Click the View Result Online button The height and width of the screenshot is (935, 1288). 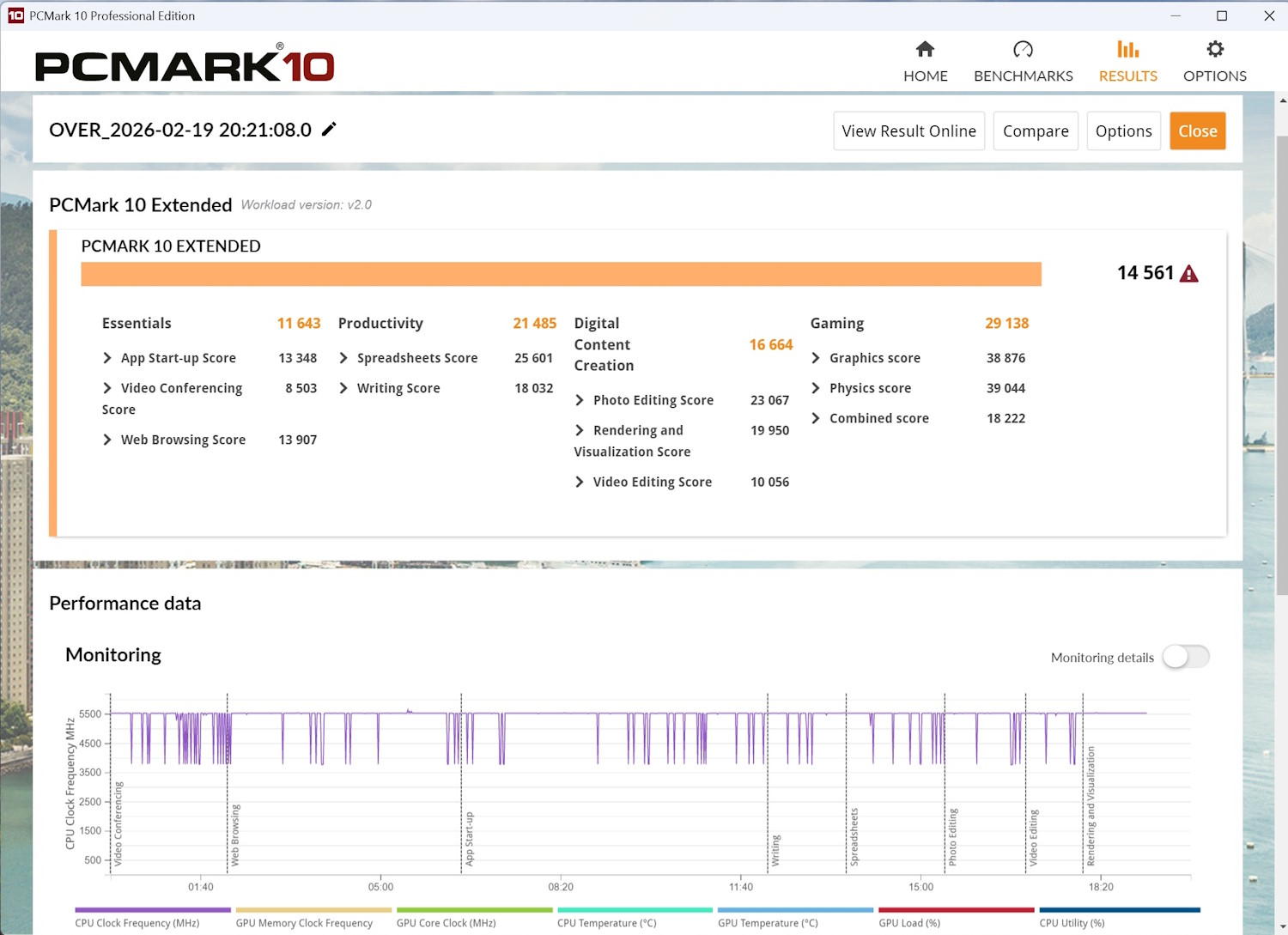click(908, 131)
